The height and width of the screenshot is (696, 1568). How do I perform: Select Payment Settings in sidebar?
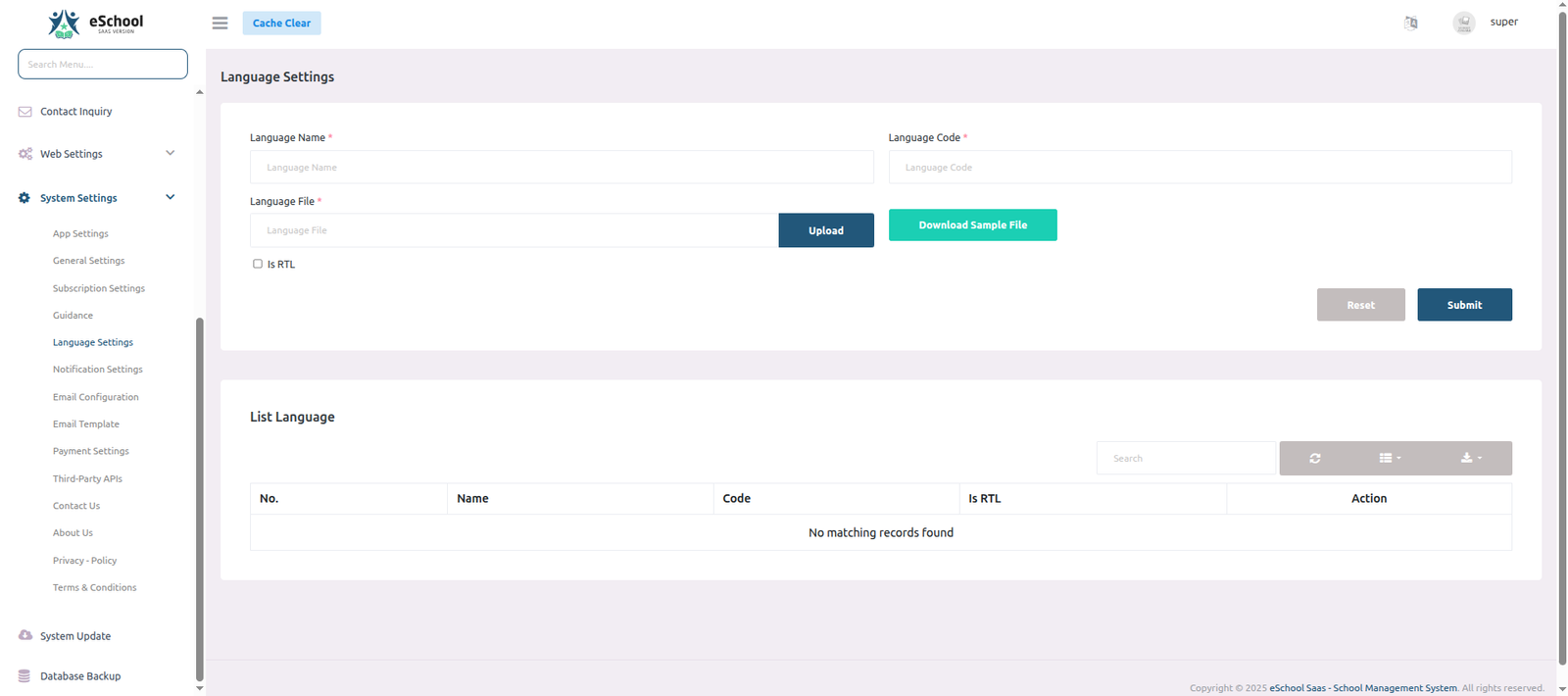[90, 451]
